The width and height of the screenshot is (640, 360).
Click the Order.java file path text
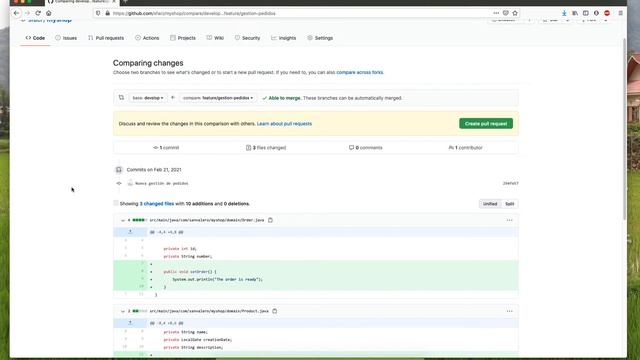(x=207, y=220)
